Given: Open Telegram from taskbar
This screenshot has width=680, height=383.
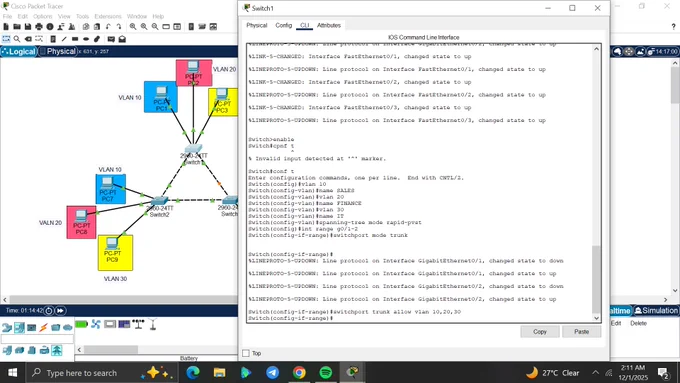Looking at the screenshot, I should (272, 373).
